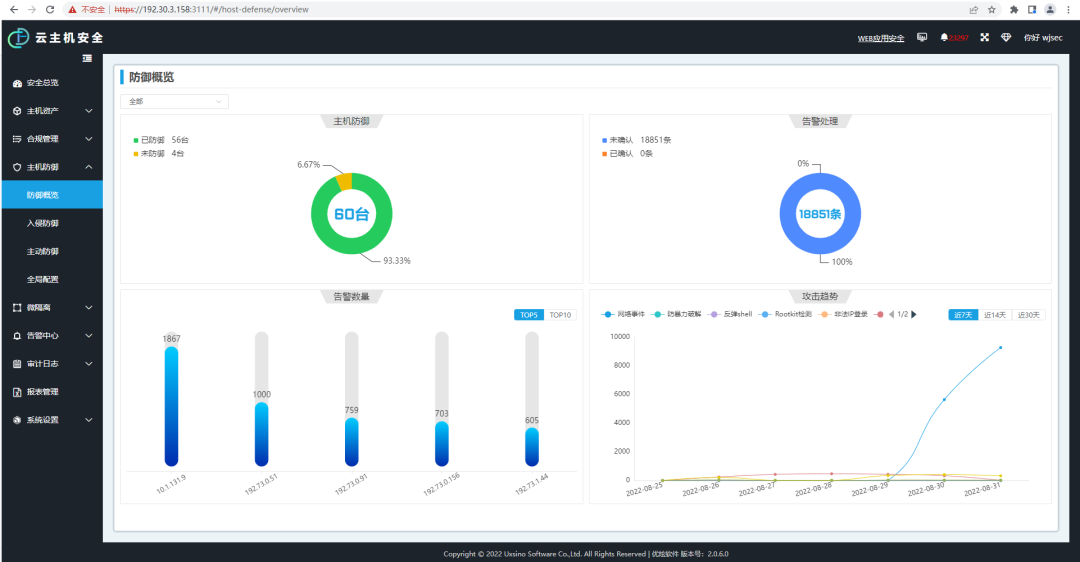Viewport: 1080px width, 562px height.
Task: Click the browser address bar URL
Action: click(211, 10)
